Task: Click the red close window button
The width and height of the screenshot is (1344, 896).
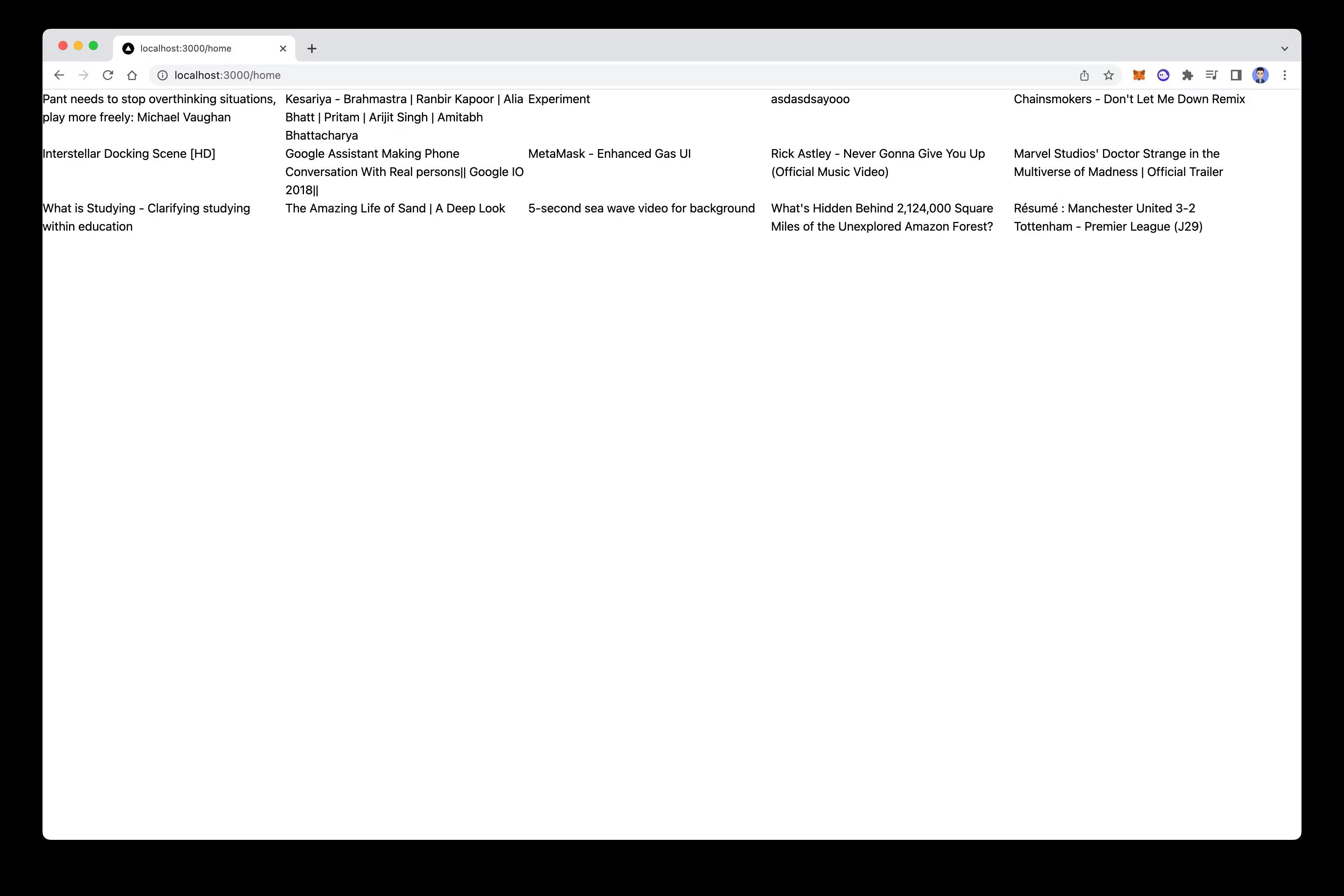Action: pyautogui.click(x=63, y=46)
